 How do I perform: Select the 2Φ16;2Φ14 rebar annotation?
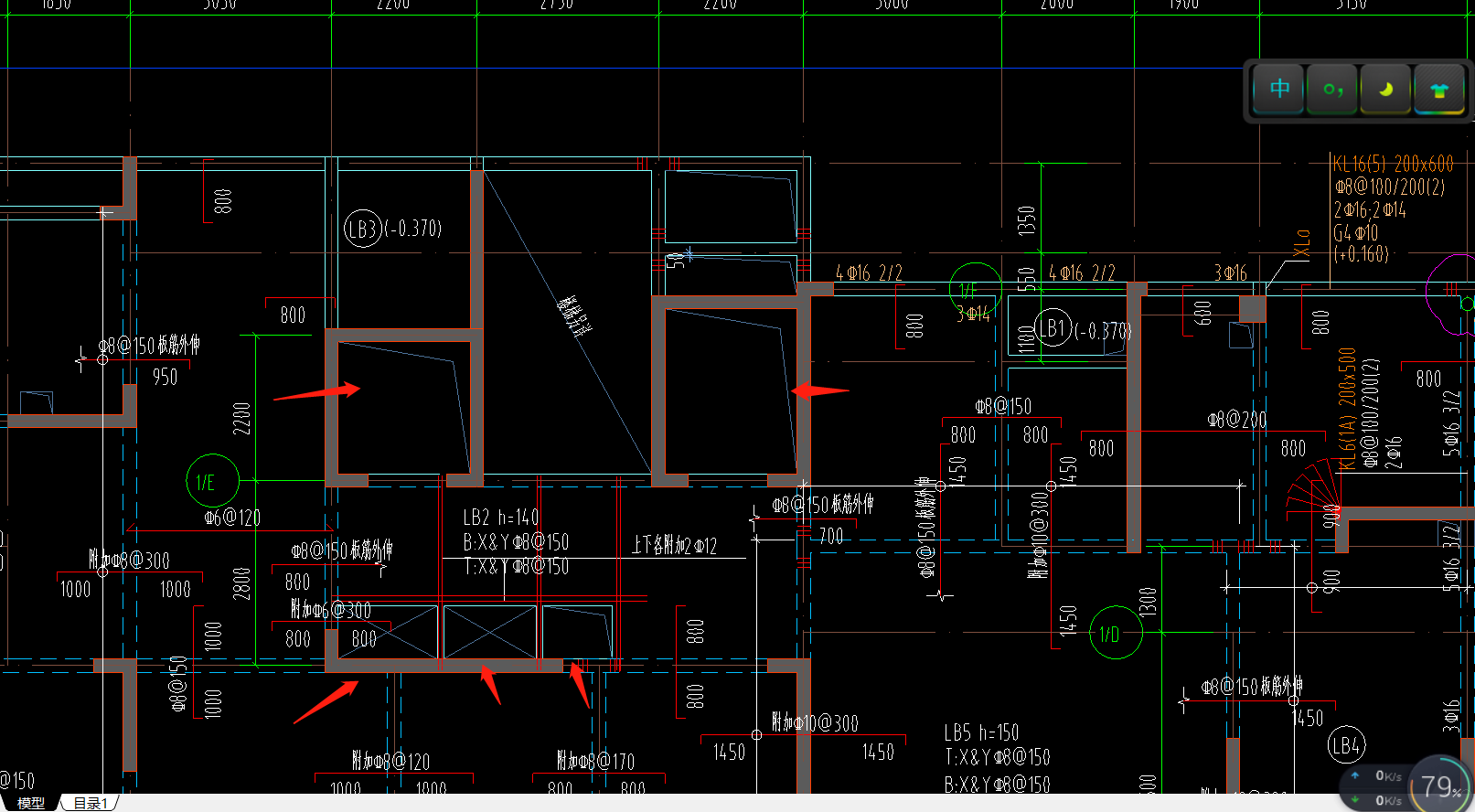point(1370,210)
